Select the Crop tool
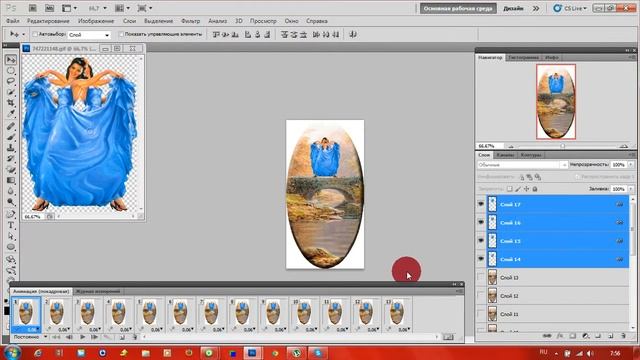This screenshot has width=640, height=360. (x=11, y=103)
